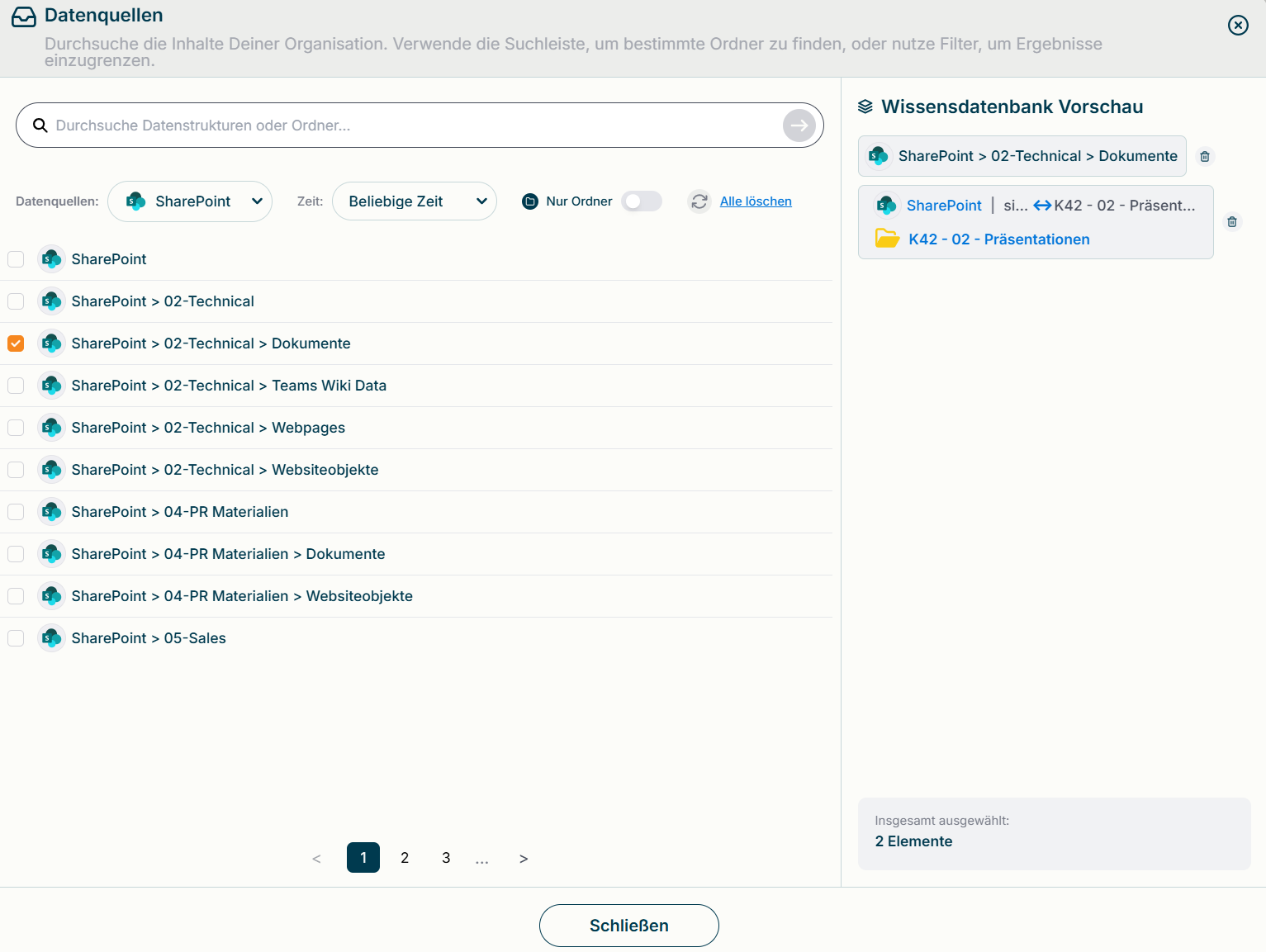
Task: Click the Wissensdatenbank Vorschau layers icon
Action: coord(865,107)
